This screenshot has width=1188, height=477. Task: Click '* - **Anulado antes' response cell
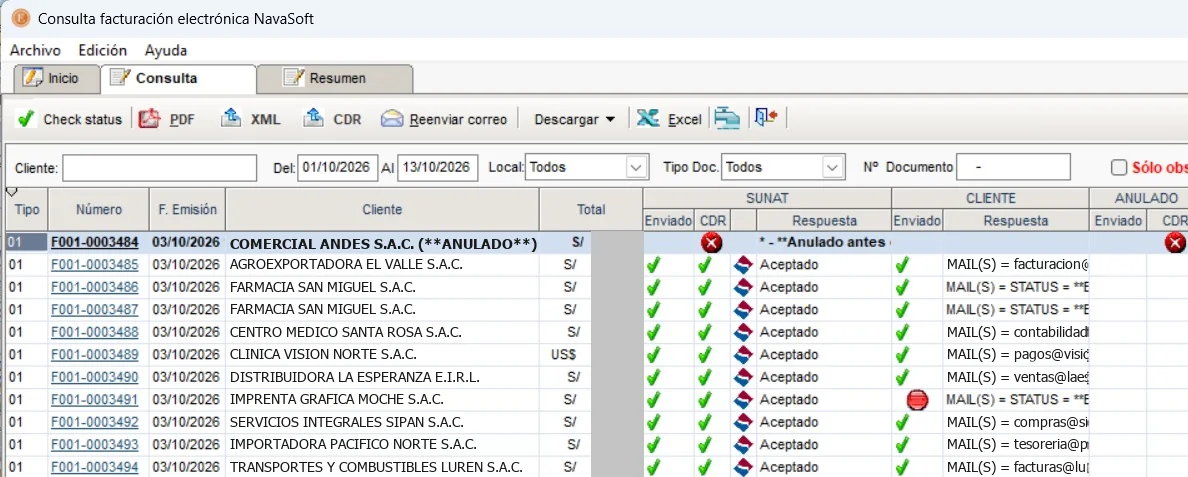point(824,243)
